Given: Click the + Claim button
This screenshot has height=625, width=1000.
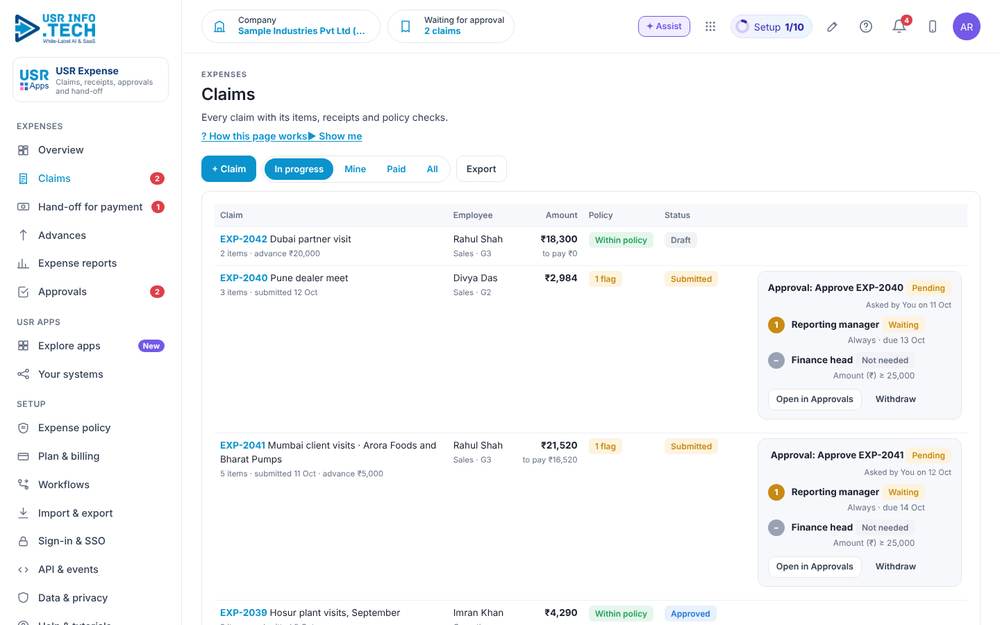Looking at the screenshot, I should (x=228, y=169).
